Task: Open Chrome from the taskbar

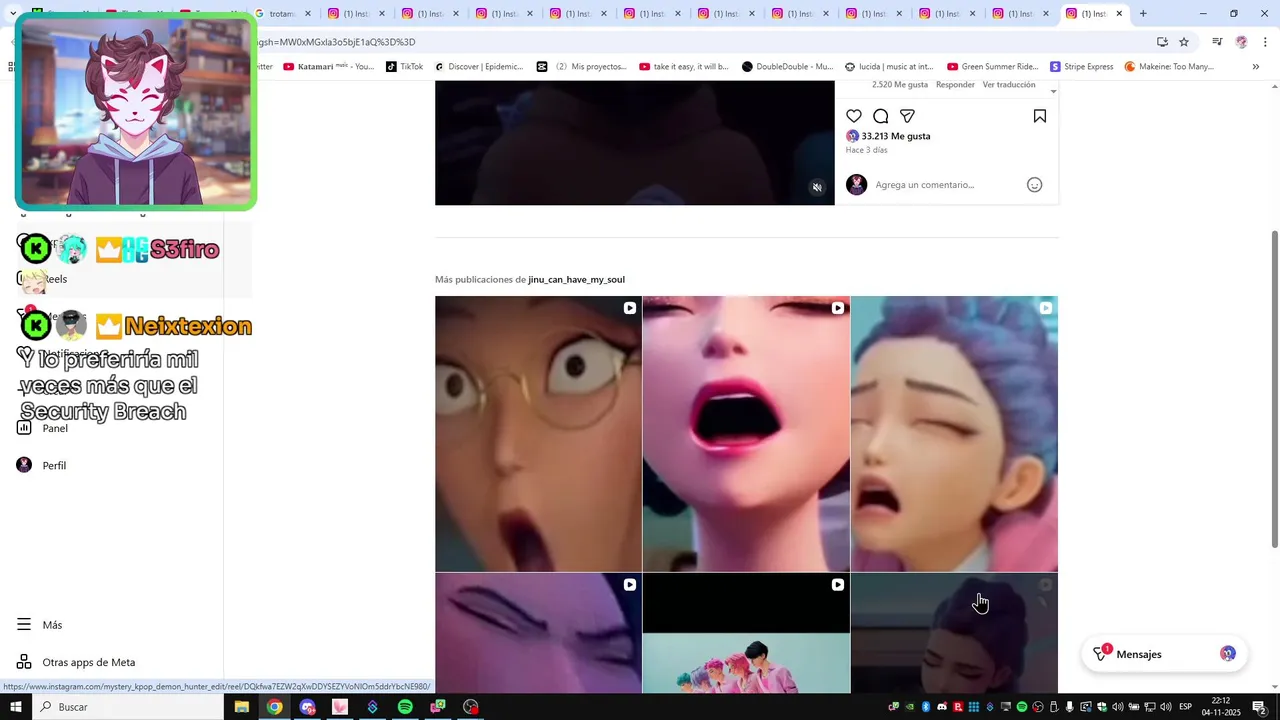Action: tap(274, 707)
